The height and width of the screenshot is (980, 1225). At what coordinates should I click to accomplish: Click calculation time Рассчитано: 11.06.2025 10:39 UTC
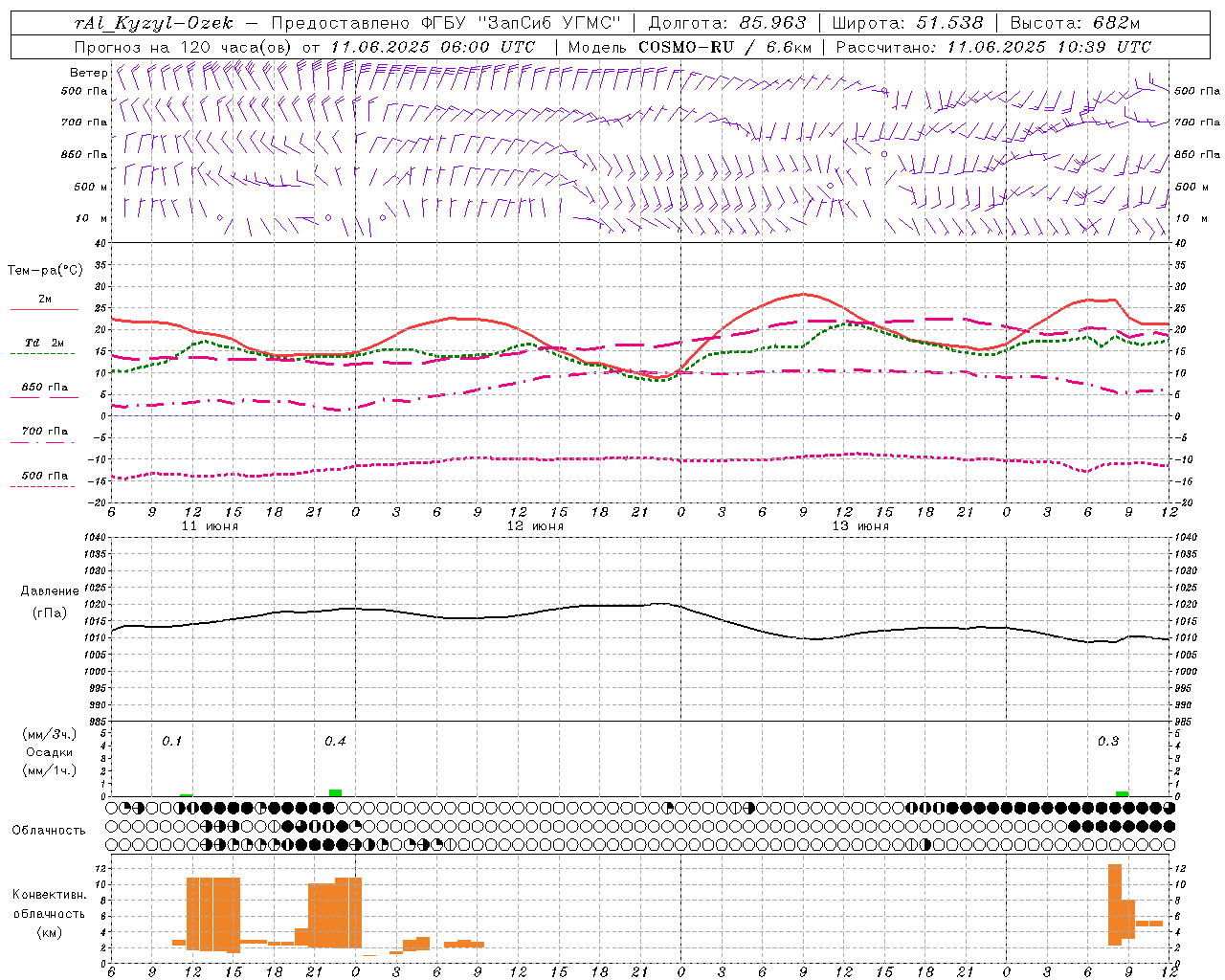click(x=993, y=47)
